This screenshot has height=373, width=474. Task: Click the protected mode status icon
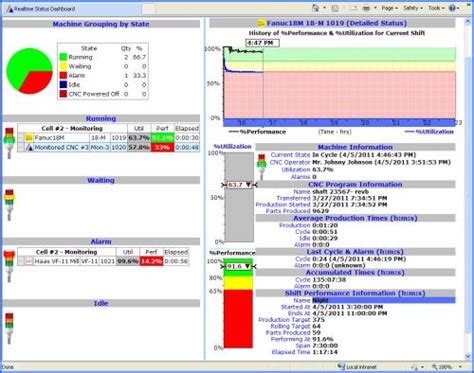point(415,367)
